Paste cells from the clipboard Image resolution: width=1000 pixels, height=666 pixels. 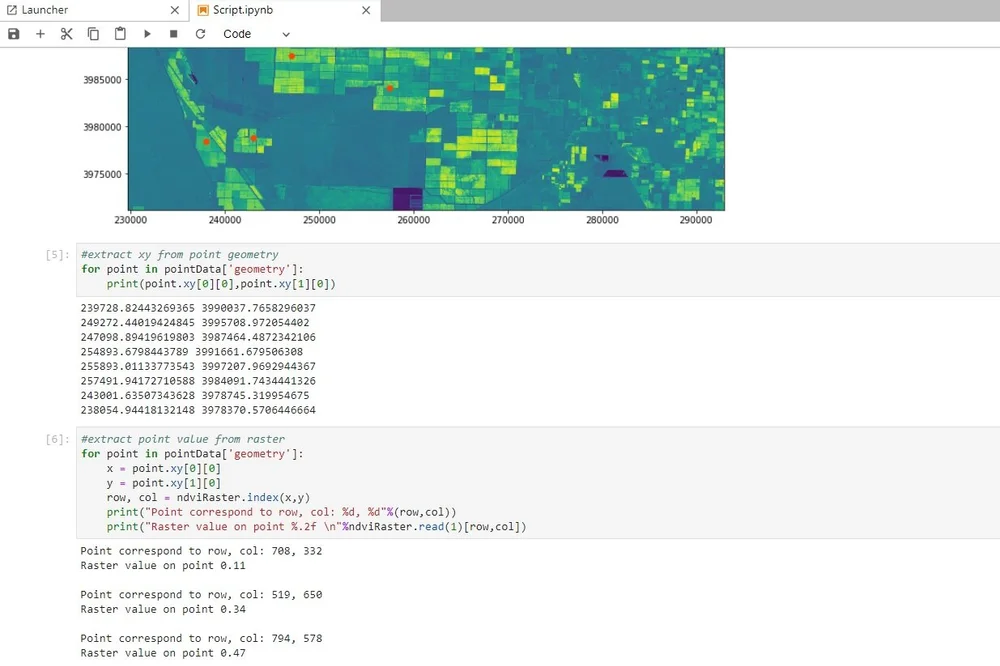tap(120, 33)
